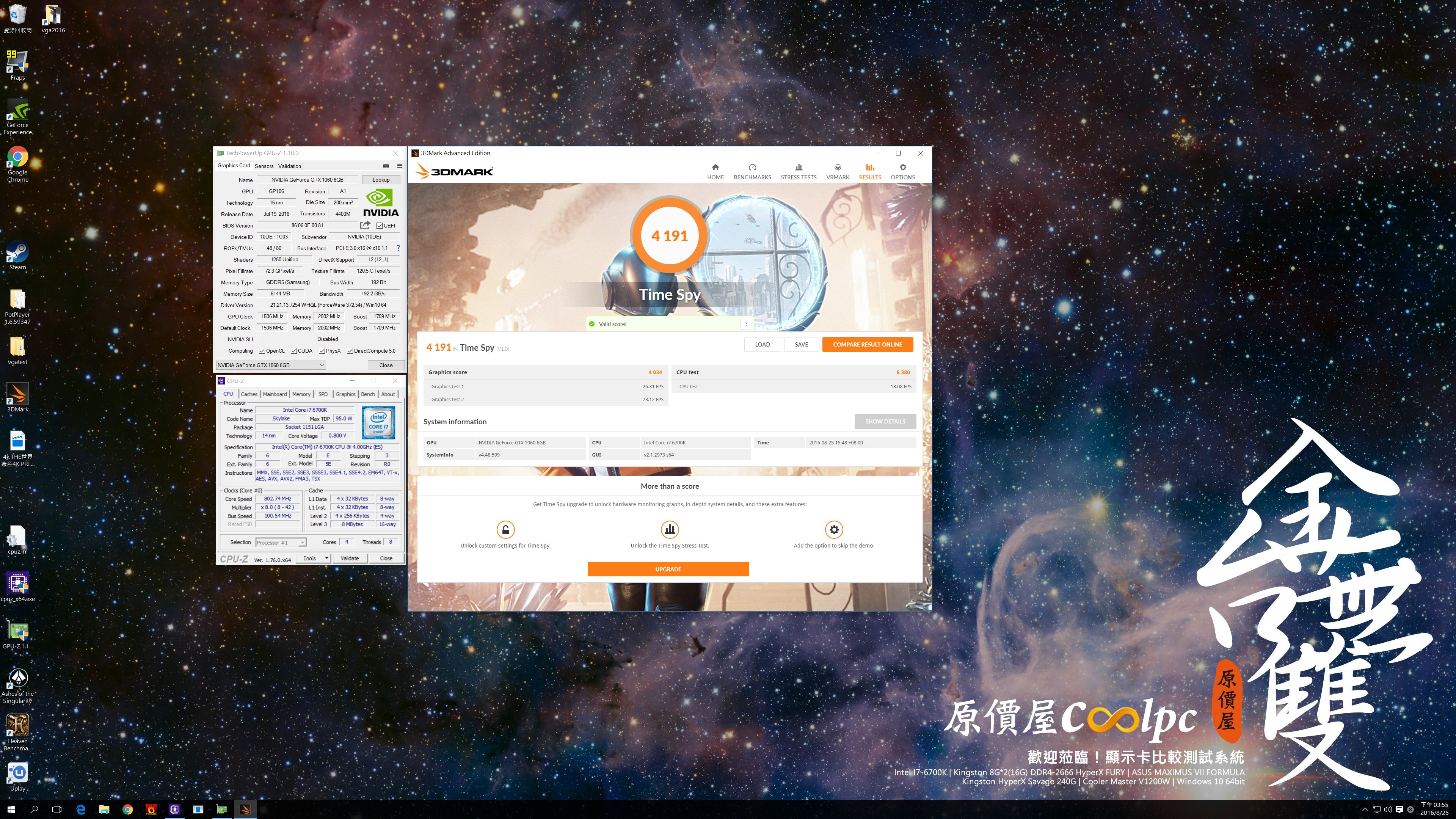Click Valid score question mark icon
Screen dimensions: 1456x819
pyautogui.click(x=746, y=324)
